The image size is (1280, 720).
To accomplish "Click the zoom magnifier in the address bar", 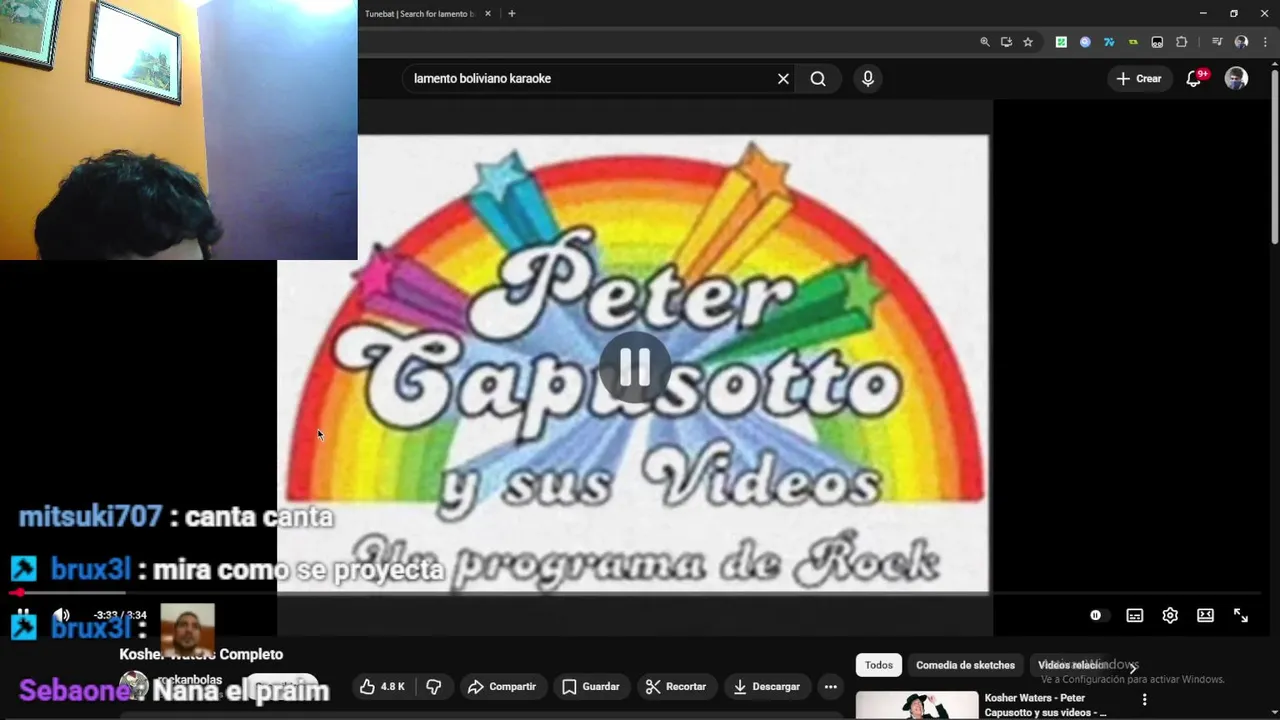I will click(985, 42).
